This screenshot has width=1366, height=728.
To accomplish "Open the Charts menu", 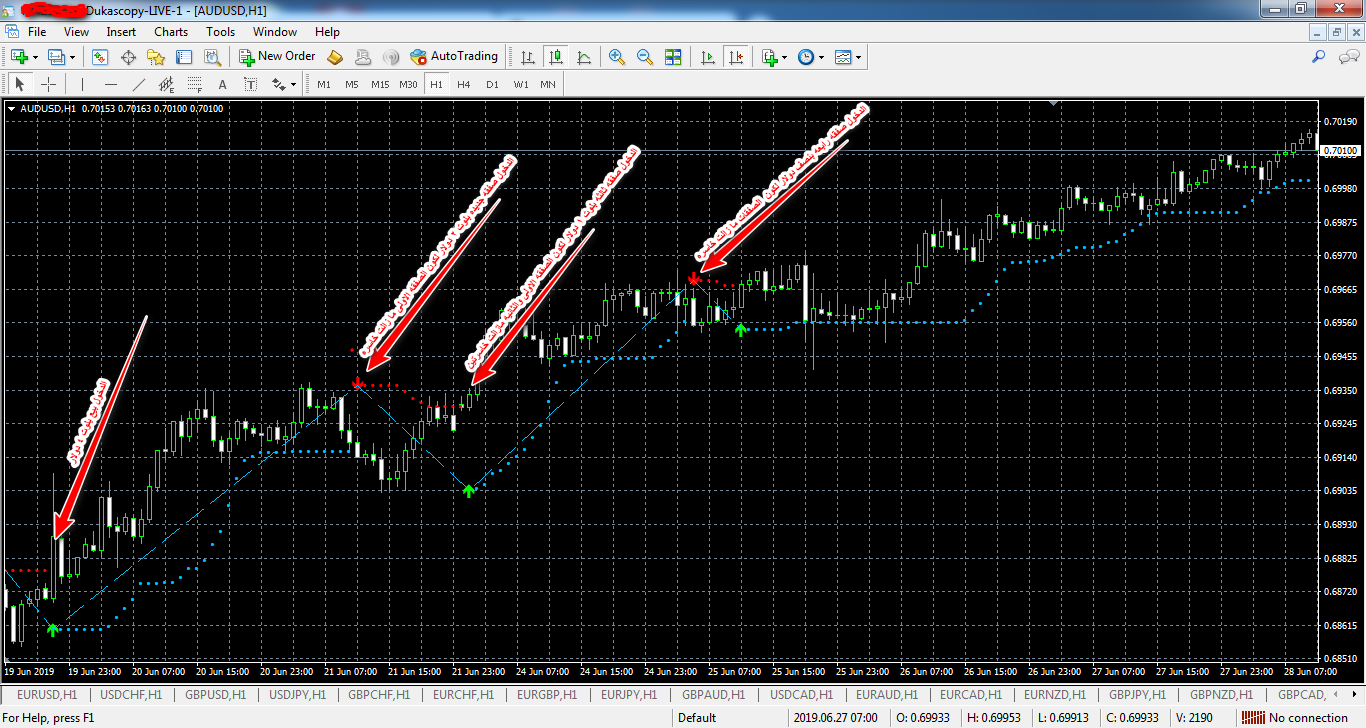I will click(171, 31).
